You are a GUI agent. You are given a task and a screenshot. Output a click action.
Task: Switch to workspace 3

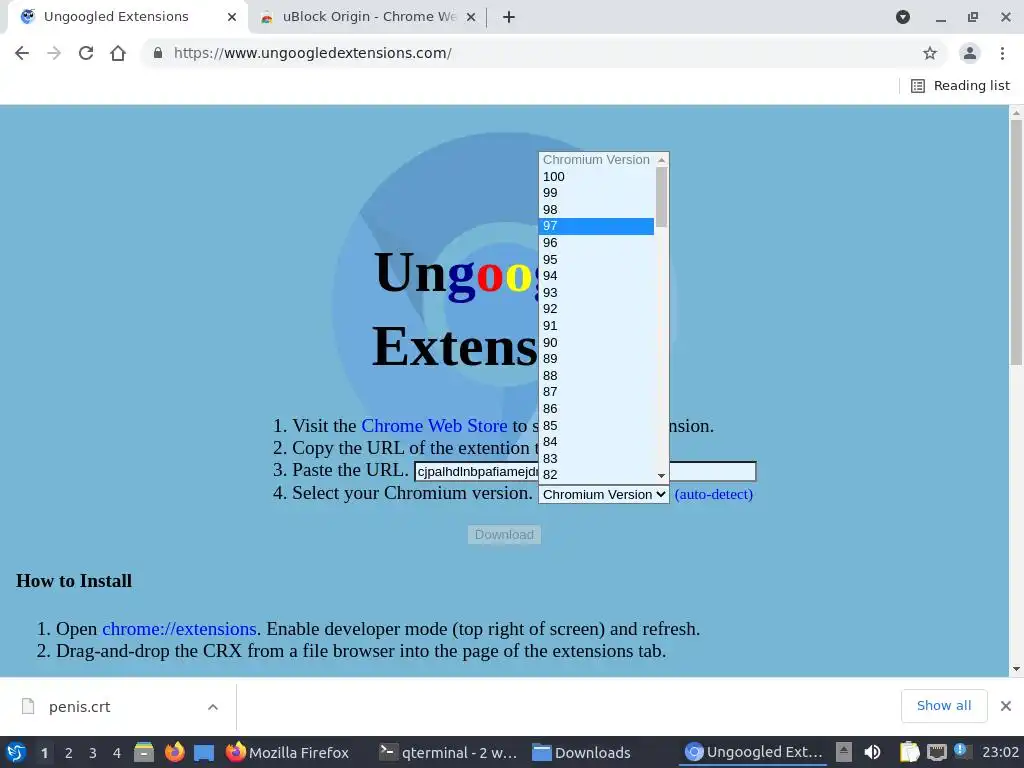coord(93,753)
